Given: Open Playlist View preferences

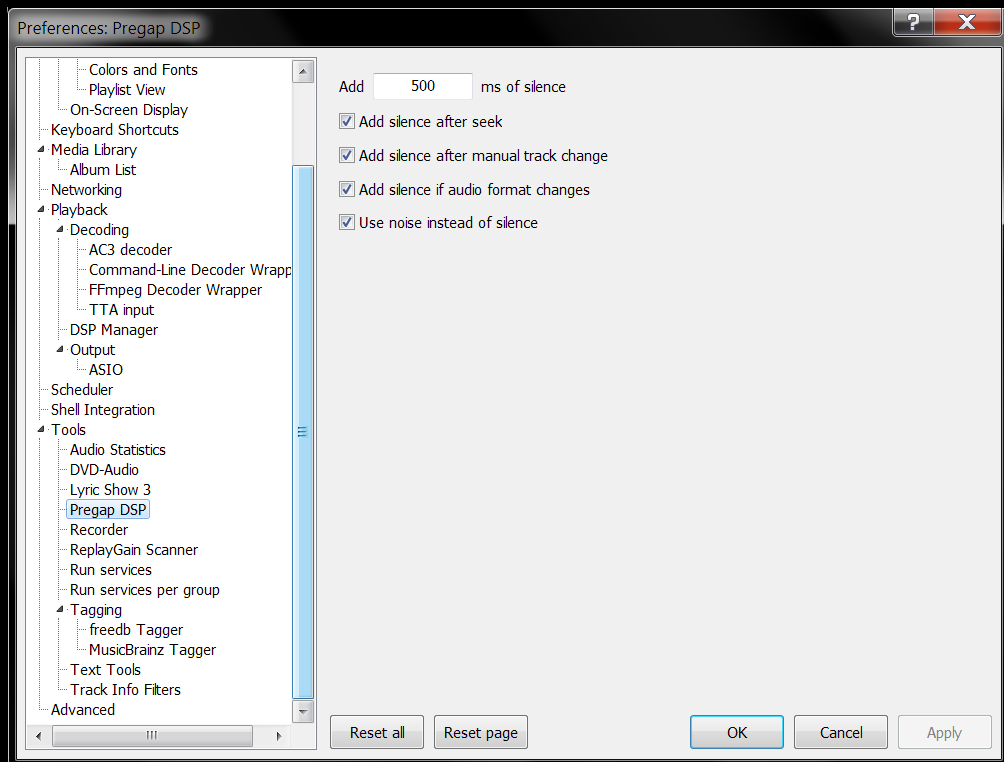Looking at the screenshot, I should point(127,90).
